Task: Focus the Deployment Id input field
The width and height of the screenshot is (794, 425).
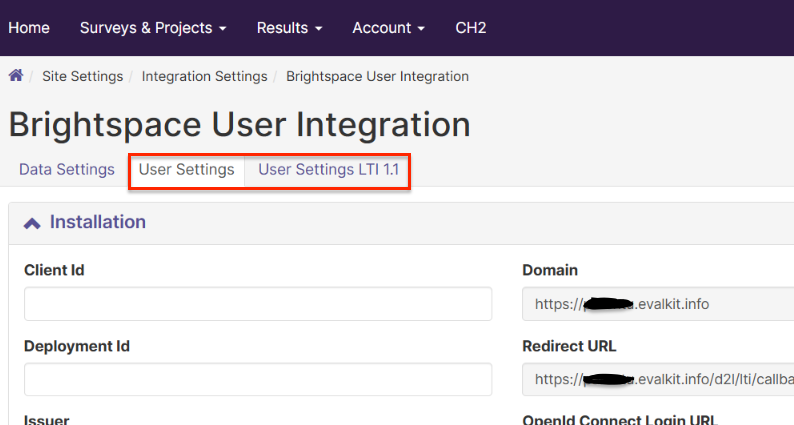Action: point(258,379)
